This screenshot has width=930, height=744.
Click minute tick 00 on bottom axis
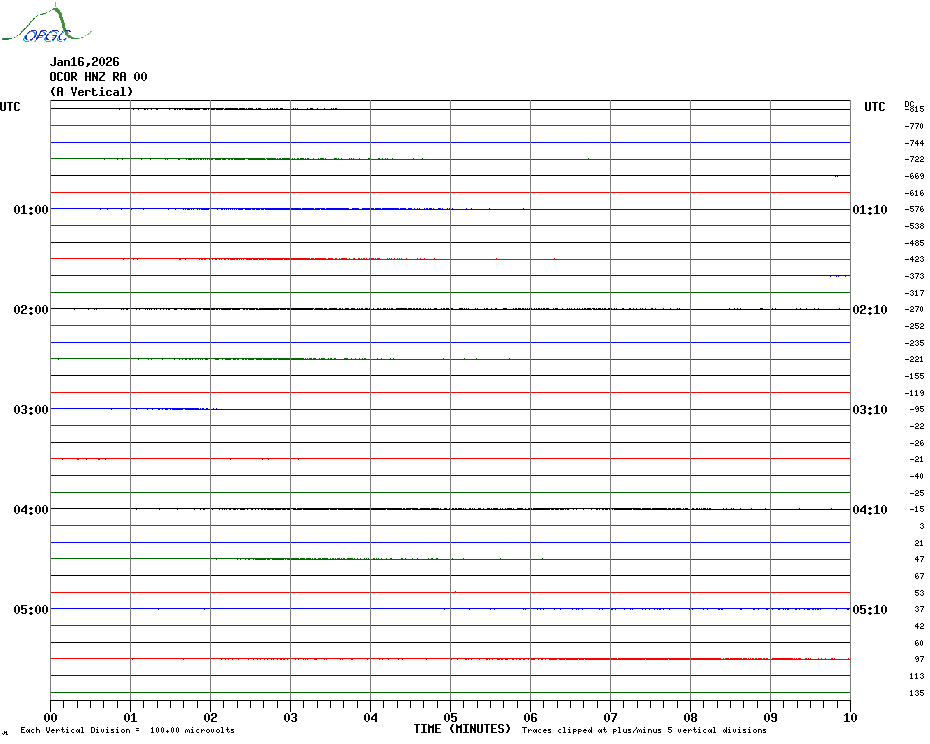pos(51,717)
